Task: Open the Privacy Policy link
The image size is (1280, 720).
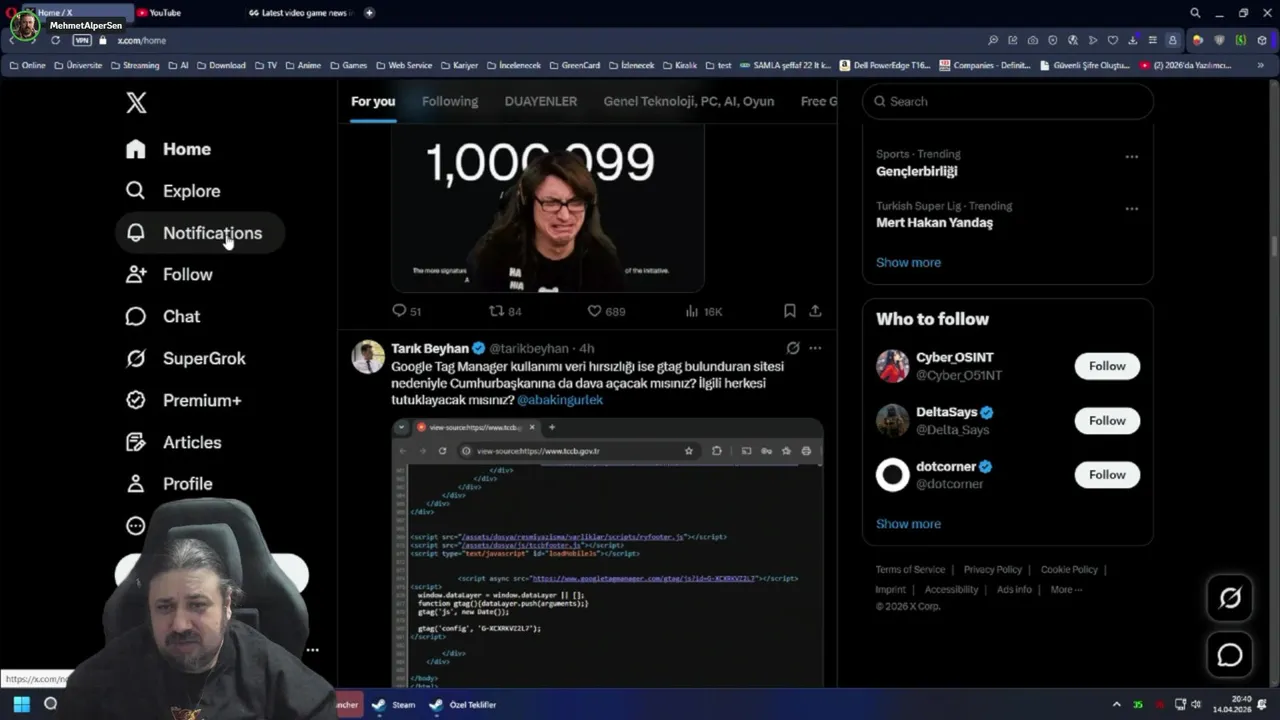Action: (993, 569)
